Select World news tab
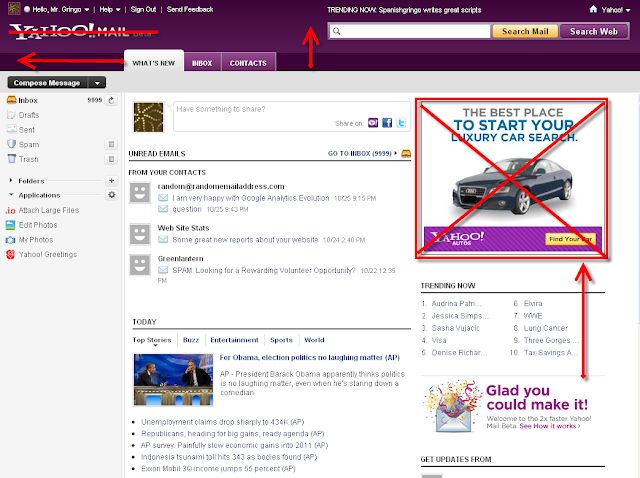Image resolution: width=640 pixels, height=478 pixels. (x=314, y=340)
